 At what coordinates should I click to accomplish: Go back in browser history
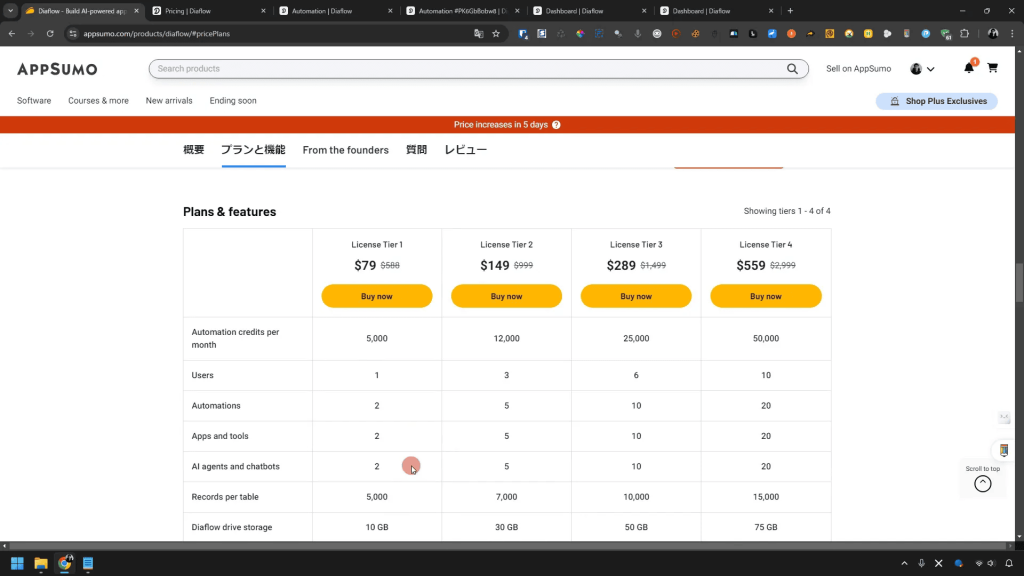[x=12, y=33]
